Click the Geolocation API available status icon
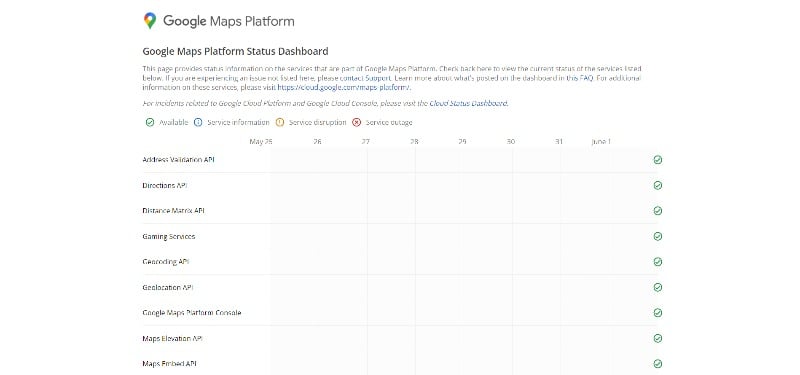 point(658,287)
